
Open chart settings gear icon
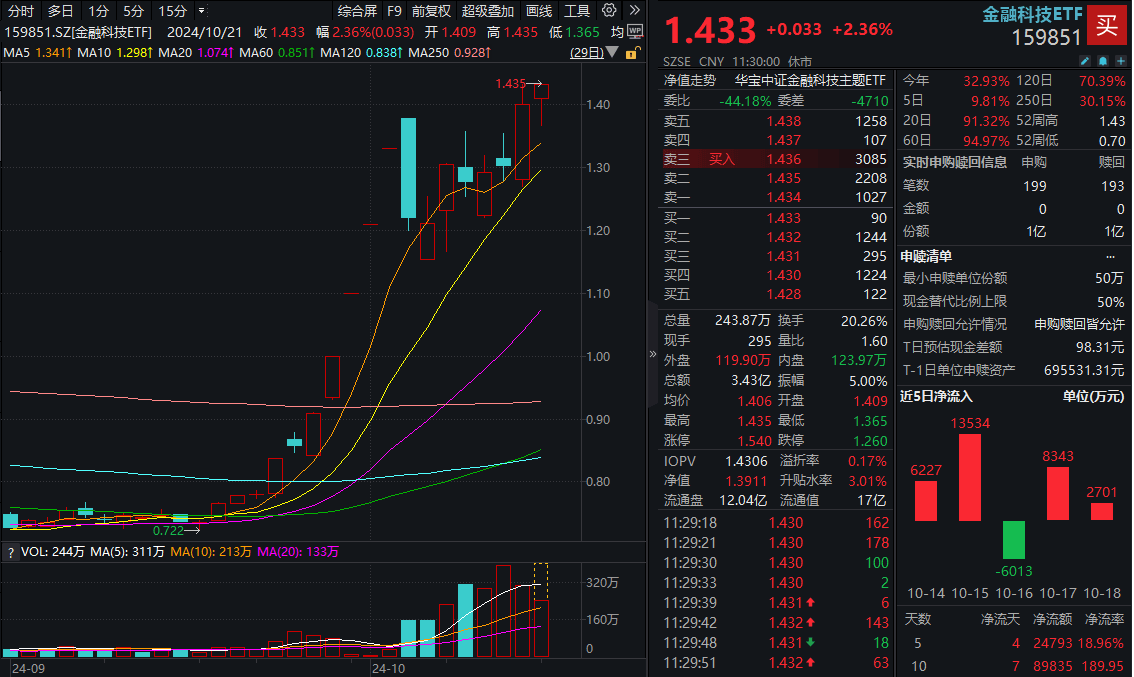609,11
